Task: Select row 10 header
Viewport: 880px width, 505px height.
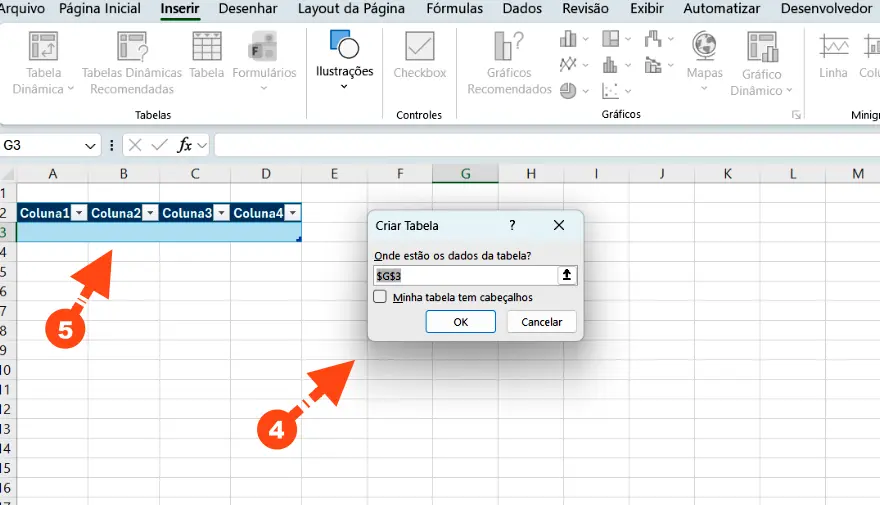Action: tap(6, 370)
